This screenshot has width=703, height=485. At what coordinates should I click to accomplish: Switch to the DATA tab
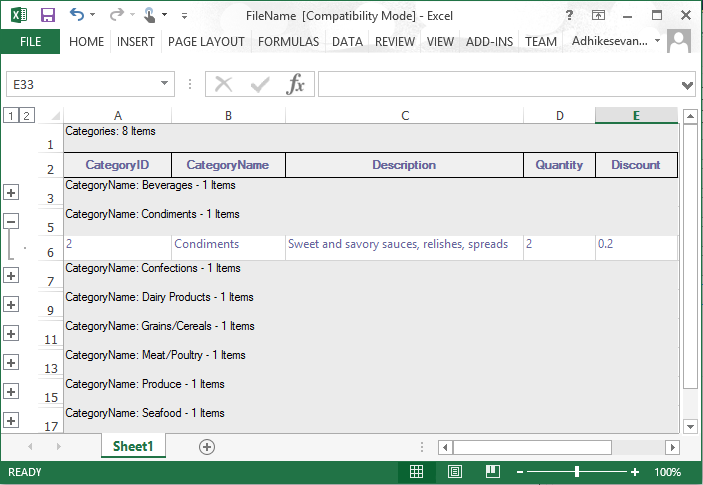pyautogui.click(x=347, y=42)
